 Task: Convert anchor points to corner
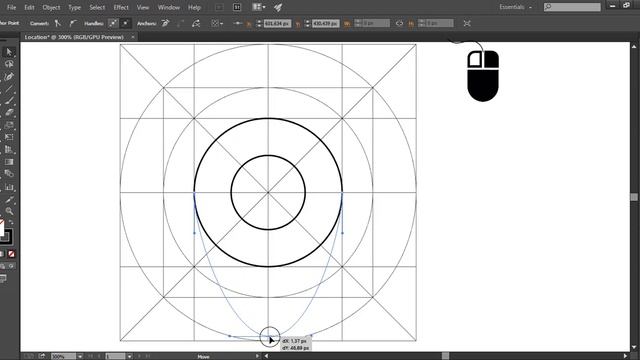[58, 24]
